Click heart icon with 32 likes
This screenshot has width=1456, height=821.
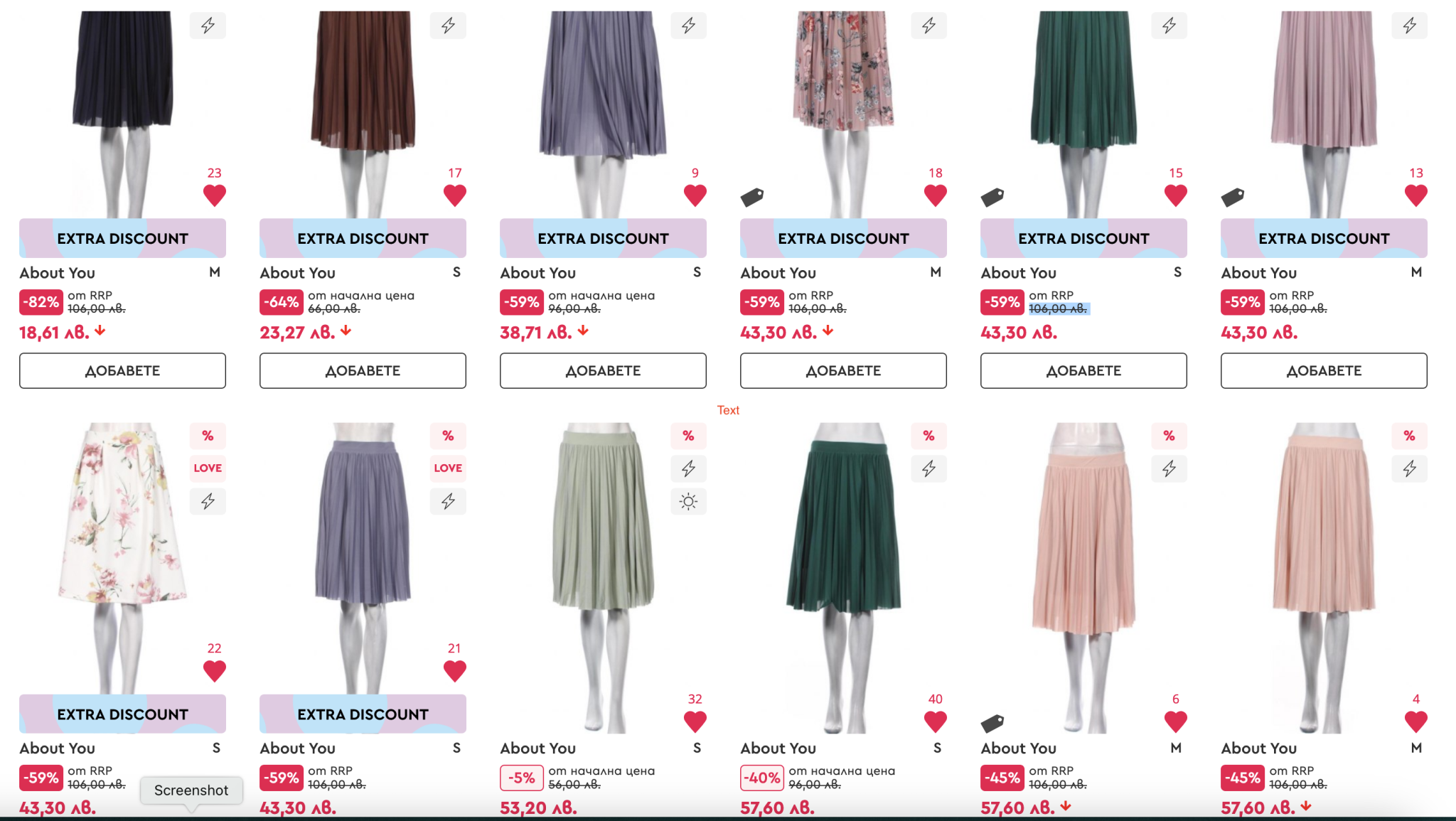(695, 721)
